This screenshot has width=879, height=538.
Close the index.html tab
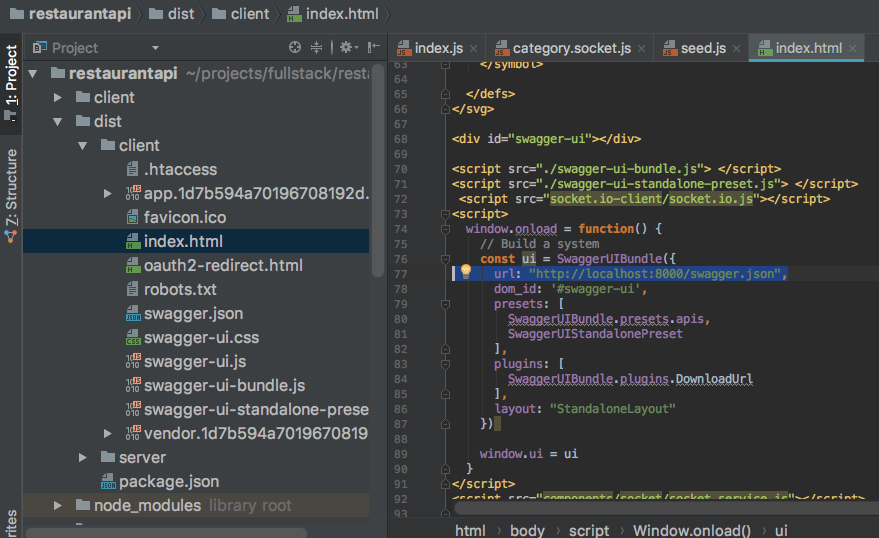[852, 49]
